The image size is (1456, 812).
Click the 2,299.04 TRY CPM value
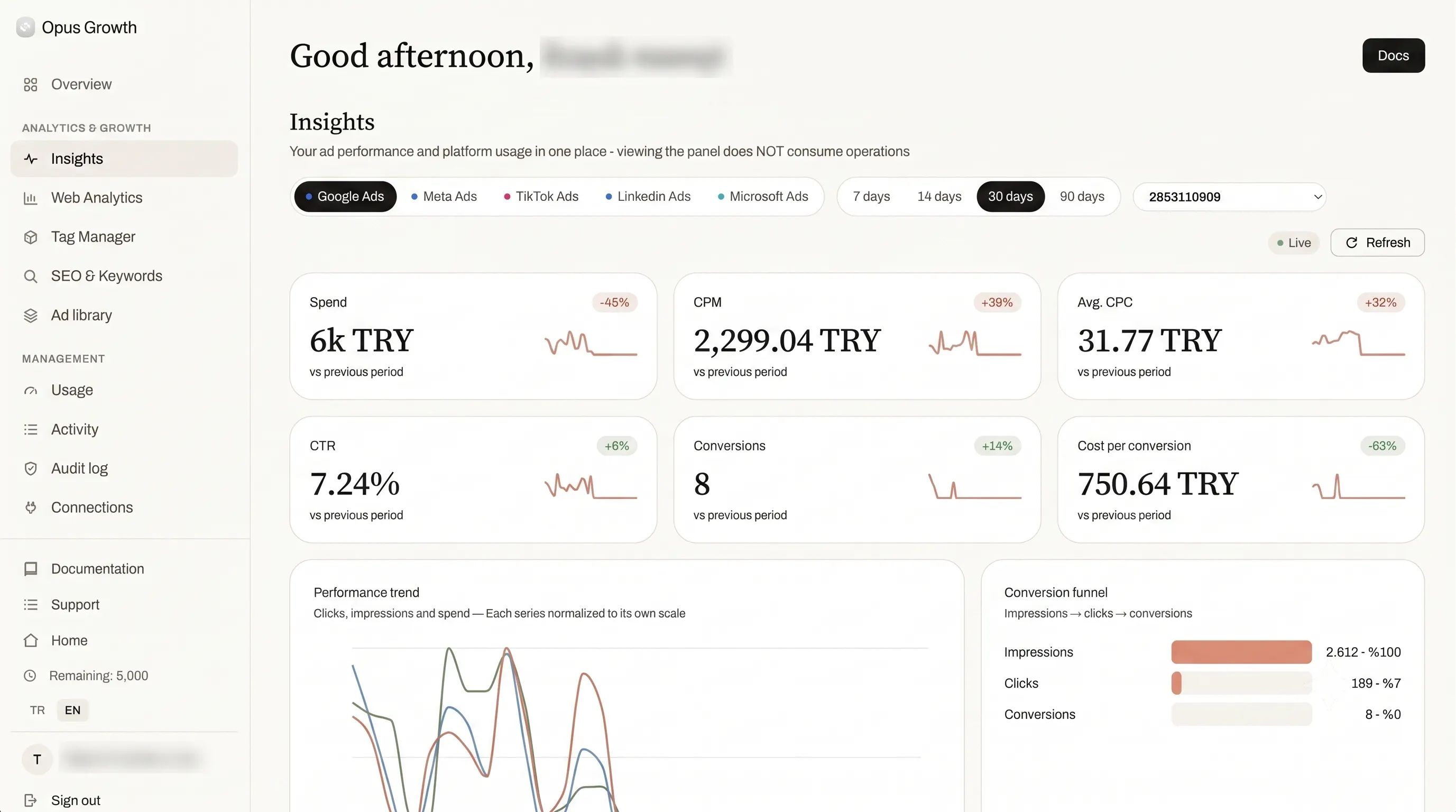(787, 341)
